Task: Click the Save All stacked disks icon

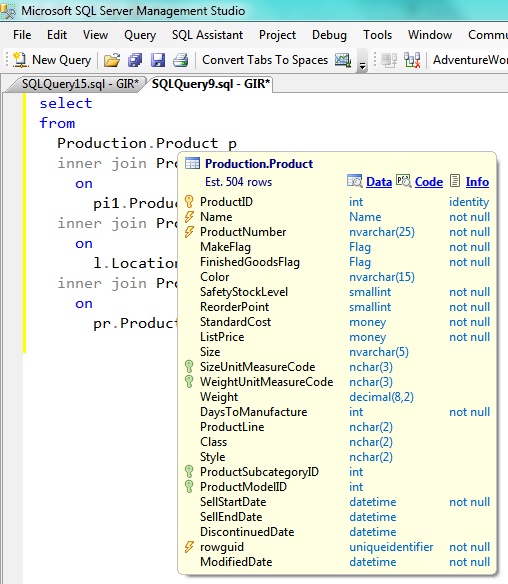Action: 135,60
